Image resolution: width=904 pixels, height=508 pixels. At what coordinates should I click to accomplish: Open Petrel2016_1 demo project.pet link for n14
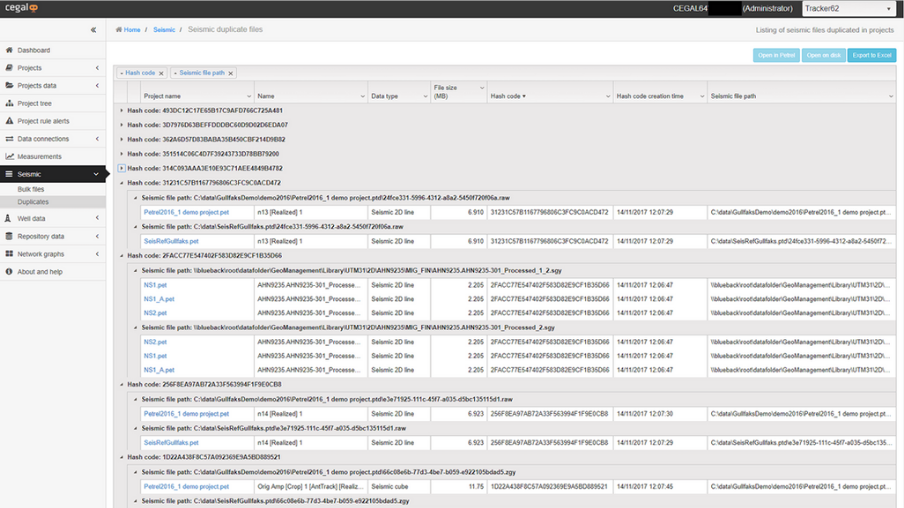point(186,414)
